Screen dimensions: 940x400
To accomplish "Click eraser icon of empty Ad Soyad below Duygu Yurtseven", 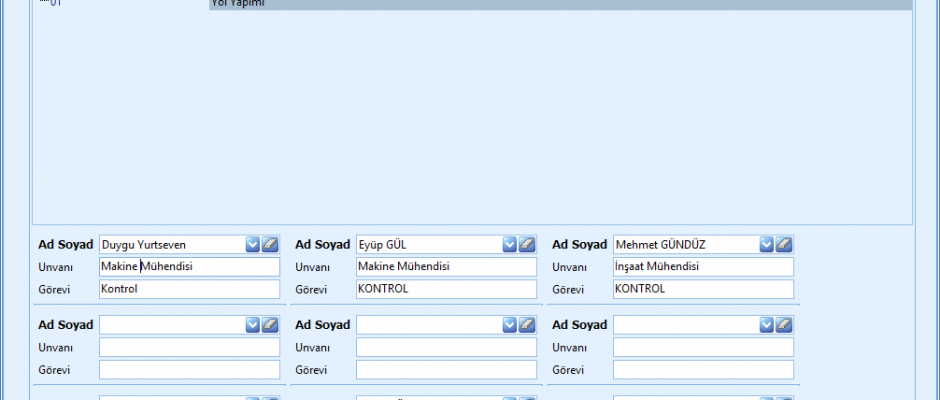I will coord(270,325).
